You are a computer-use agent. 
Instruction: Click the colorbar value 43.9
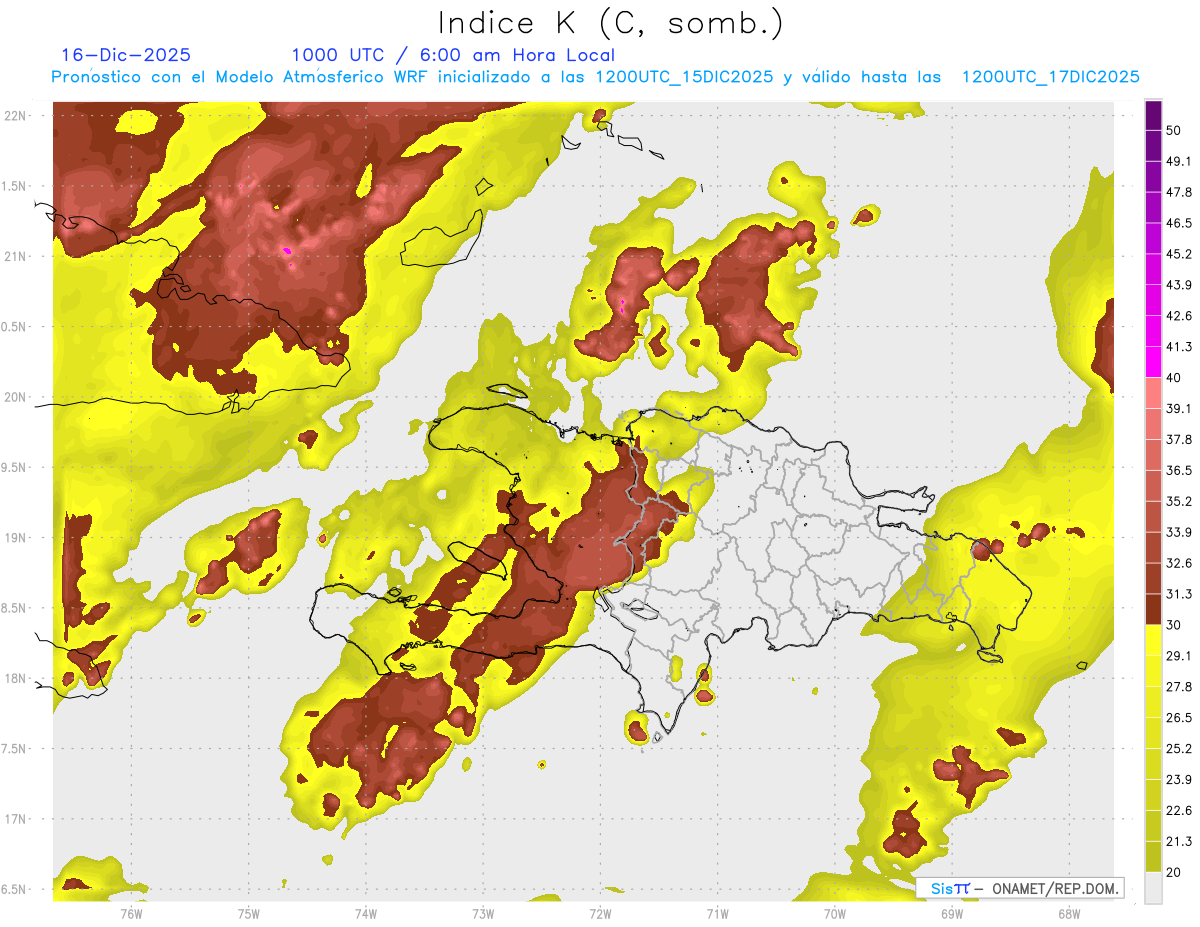click(1179, 285)
